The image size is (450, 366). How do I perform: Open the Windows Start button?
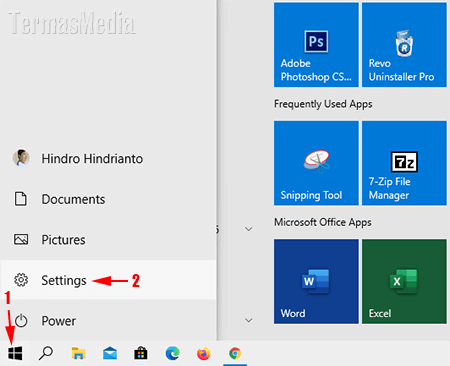tap(15, 353)
